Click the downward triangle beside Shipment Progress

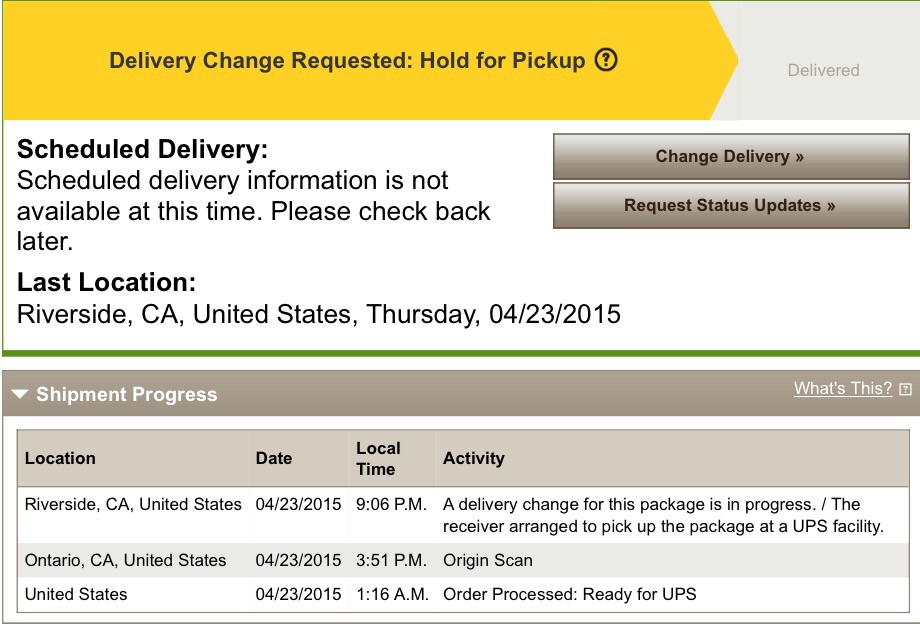[19, 394]
